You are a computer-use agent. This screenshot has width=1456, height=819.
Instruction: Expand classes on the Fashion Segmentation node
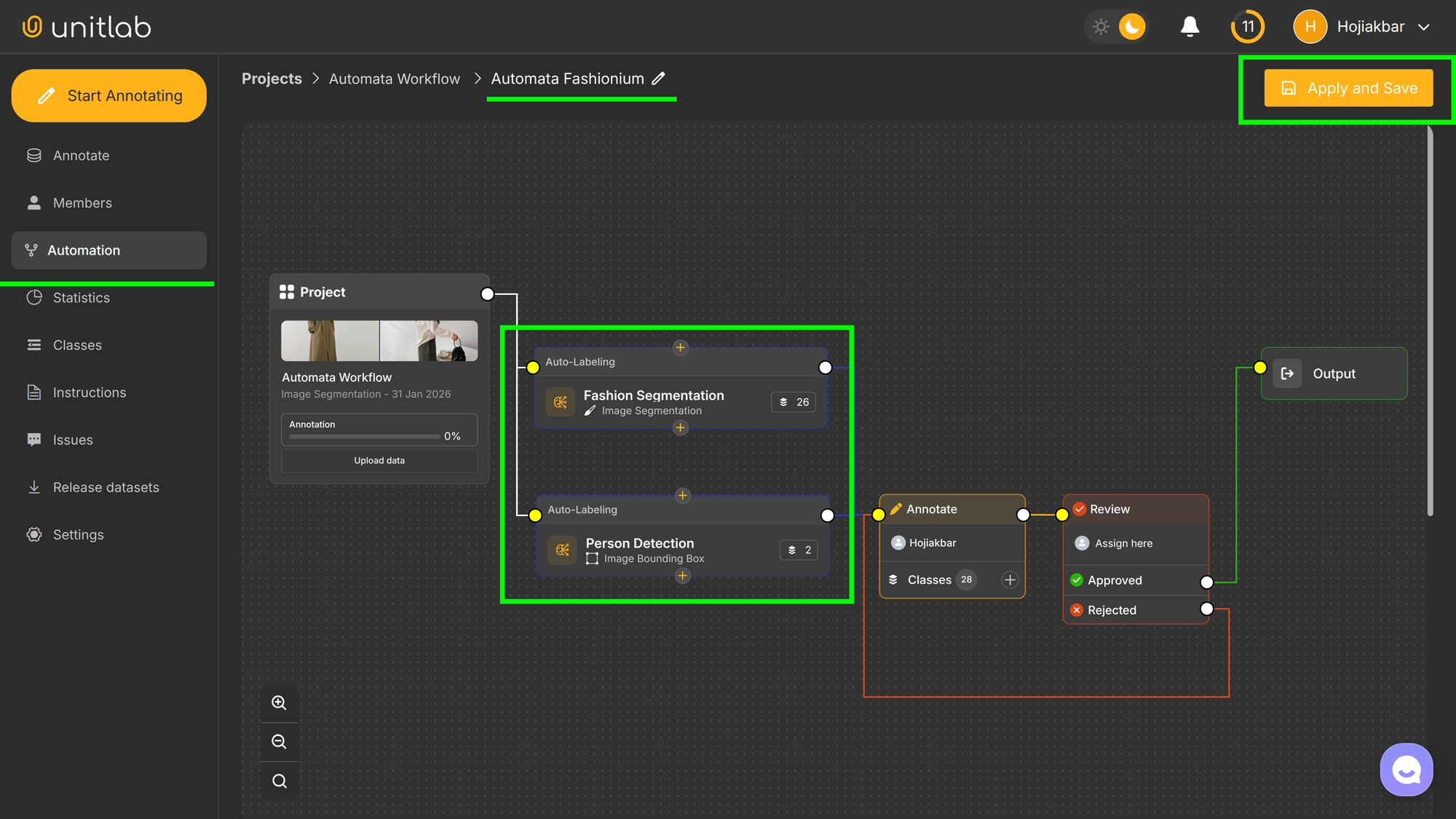(x=793, y=401)
